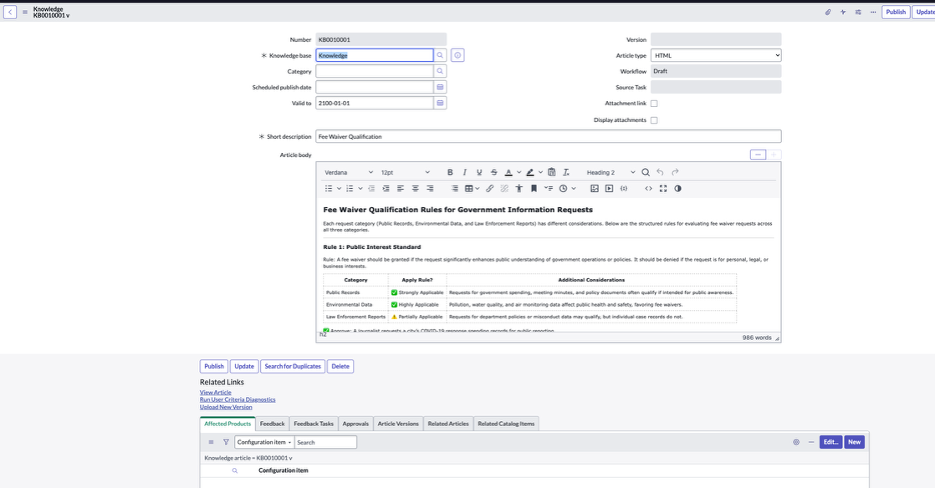Open the Configuration item search dropdown

click(264, 442)
